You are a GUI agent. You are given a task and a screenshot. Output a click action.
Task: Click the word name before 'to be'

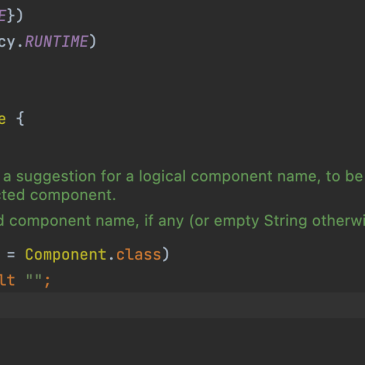pos(299,176)
